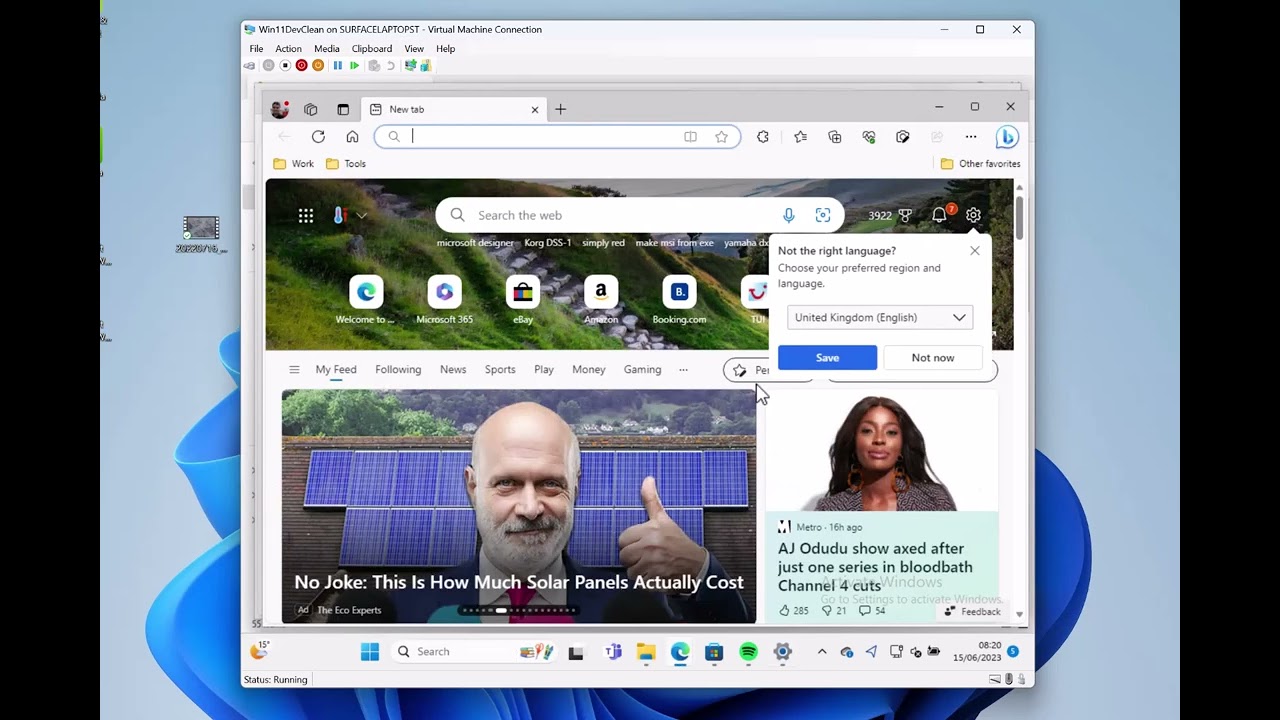Open the Booking.com quick link
Screen dimensions: 1280x720
679,300
